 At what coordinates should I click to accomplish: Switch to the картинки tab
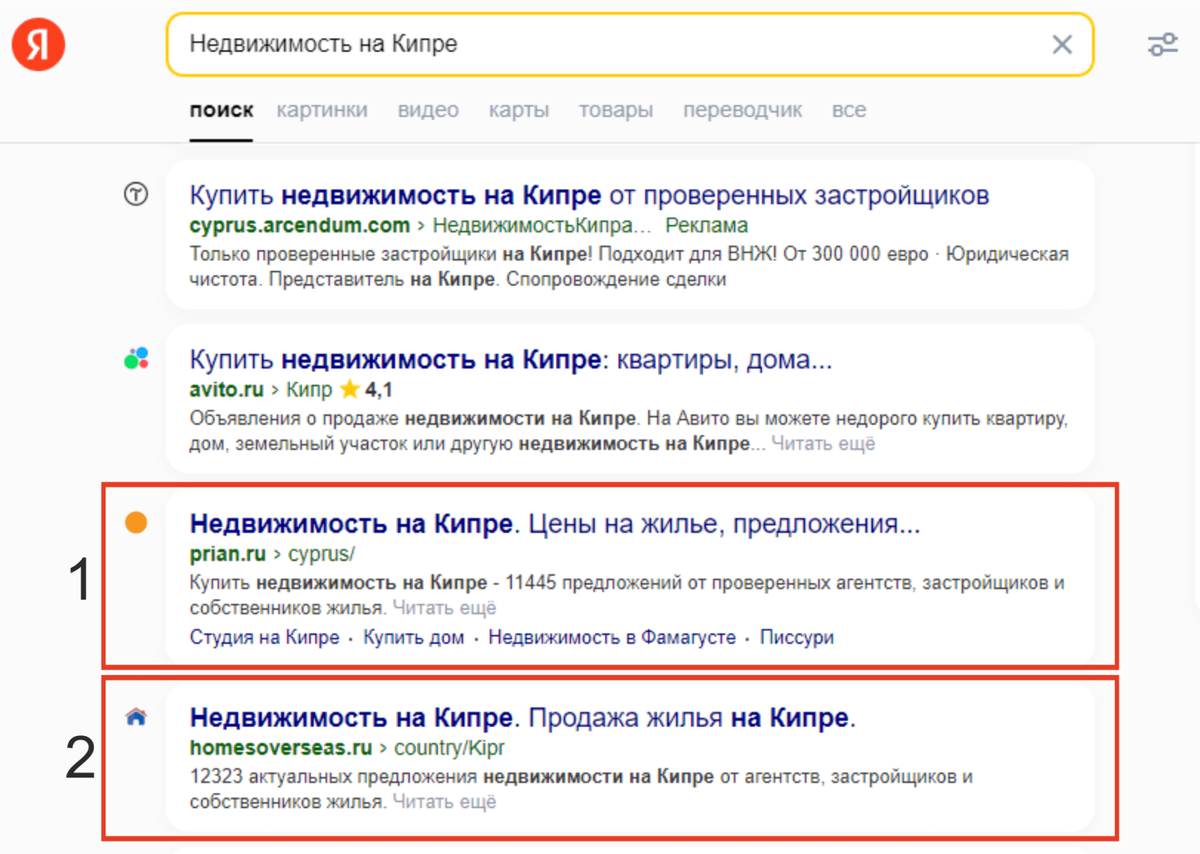pyautogui.click(x=322, y=110)
